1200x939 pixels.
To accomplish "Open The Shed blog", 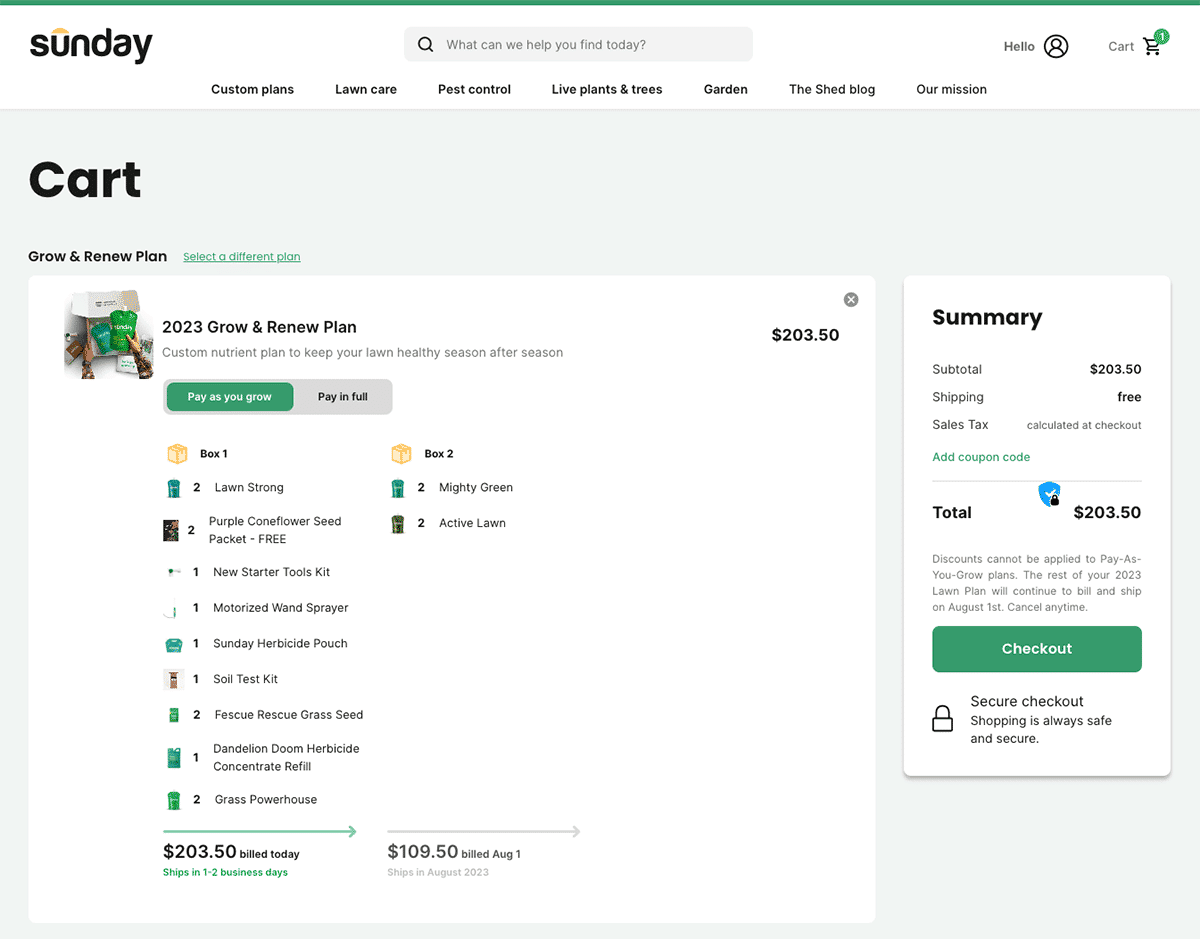I will click(832, 89).
